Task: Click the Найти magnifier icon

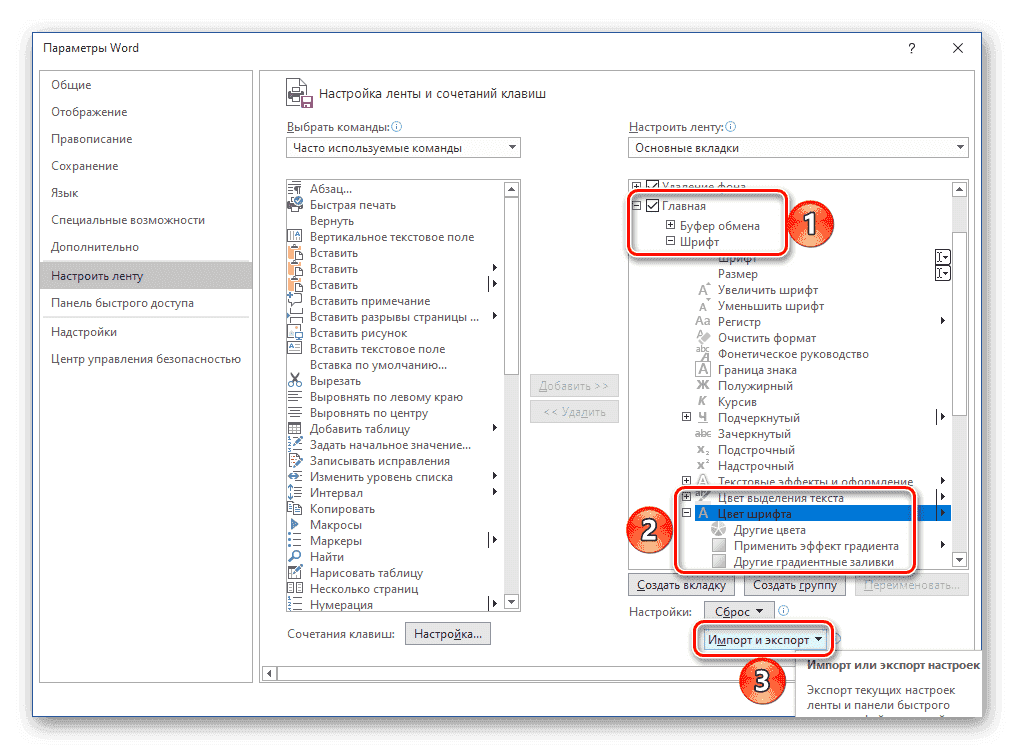Action: pyautogui.click(x=294, y=557)
